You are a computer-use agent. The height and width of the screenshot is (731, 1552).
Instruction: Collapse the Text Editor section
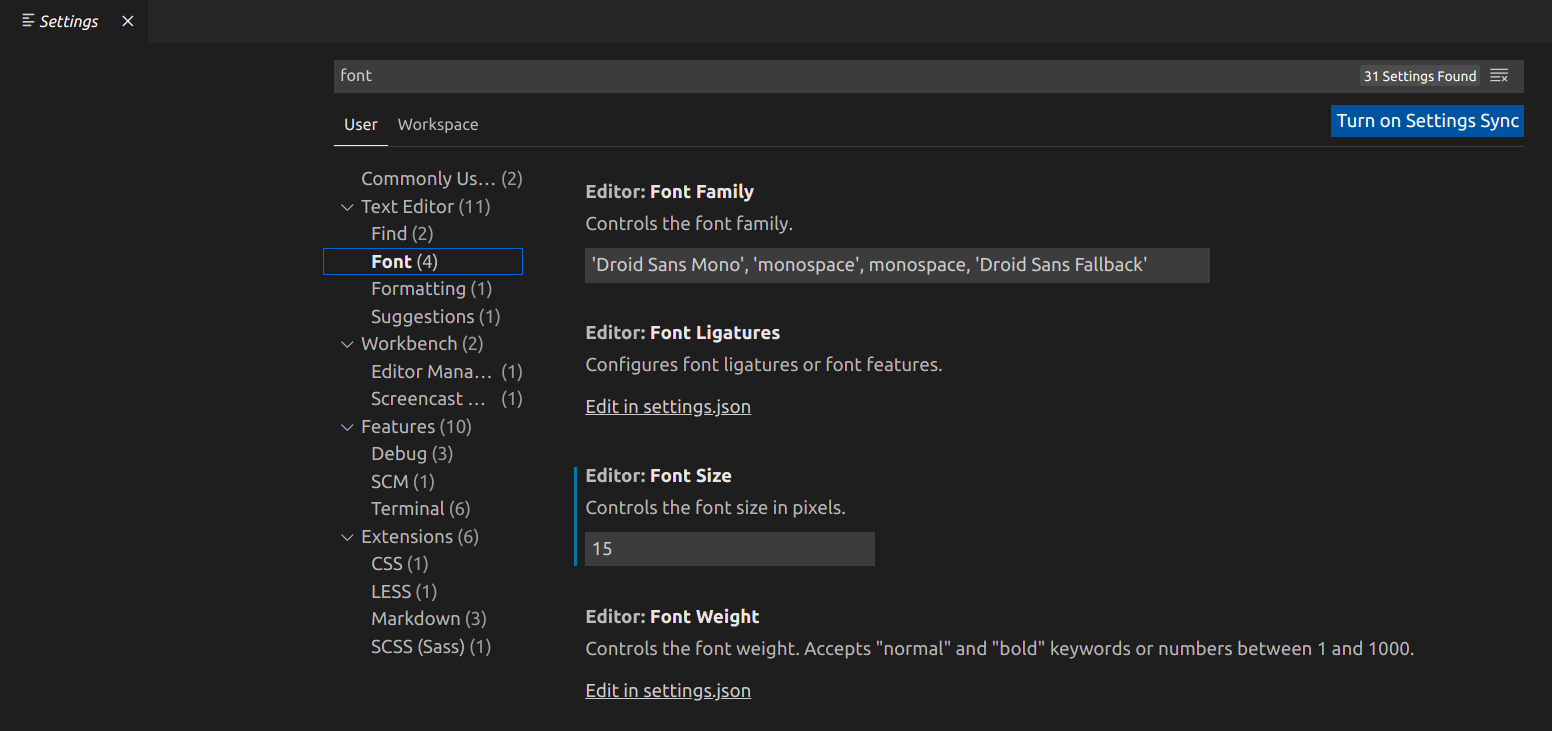(x=347, y=206)
